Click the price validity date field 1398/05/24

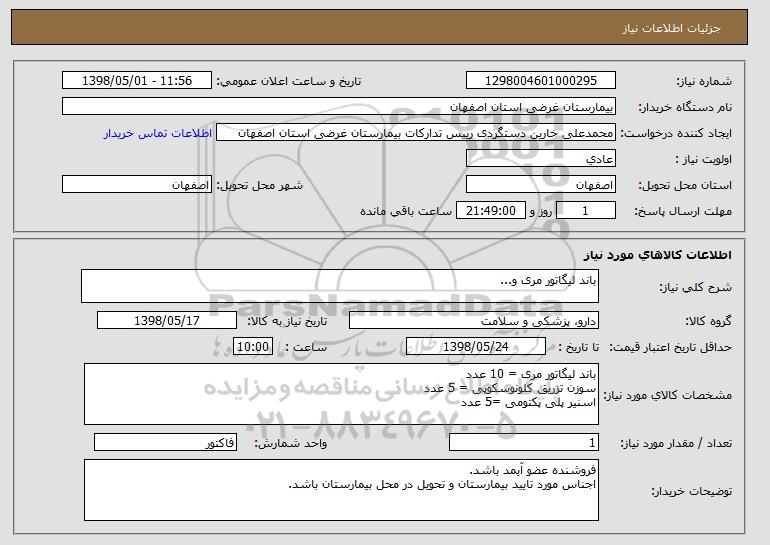476,347
